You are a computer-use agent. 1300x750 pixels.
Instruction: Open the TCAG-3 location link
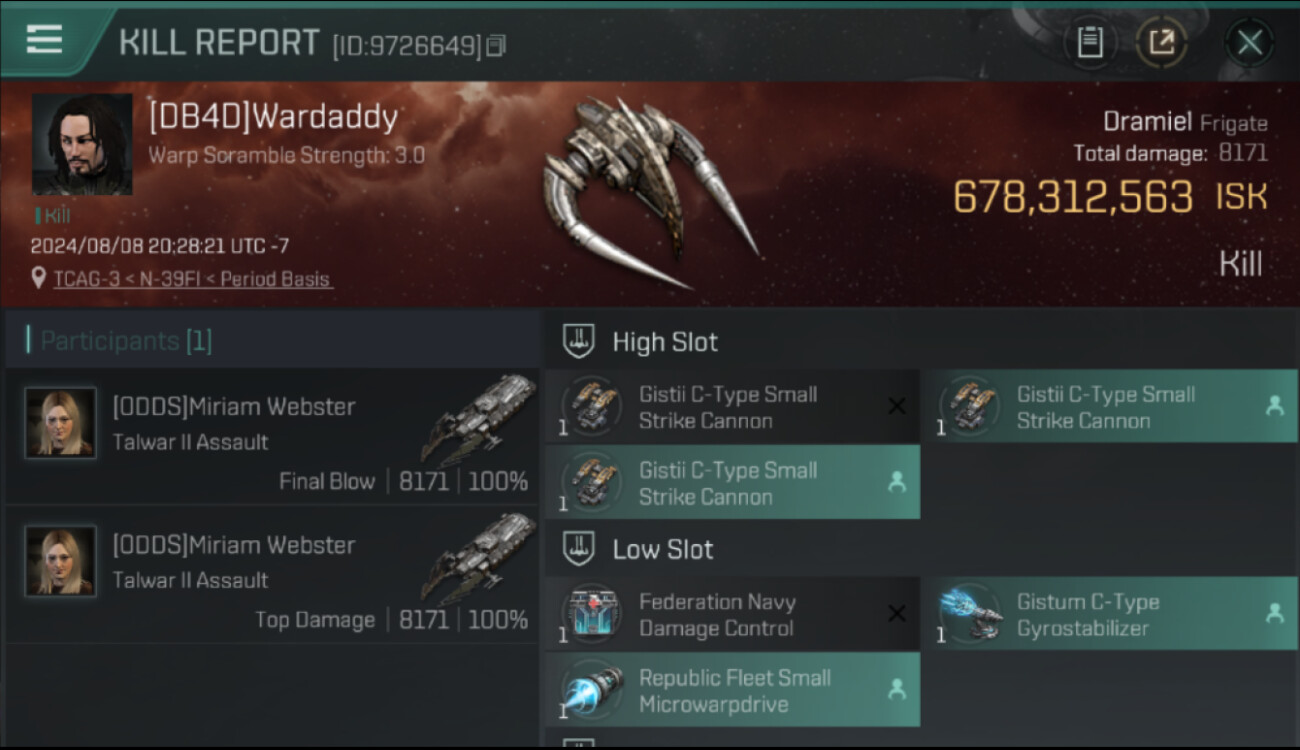point(192,279)
